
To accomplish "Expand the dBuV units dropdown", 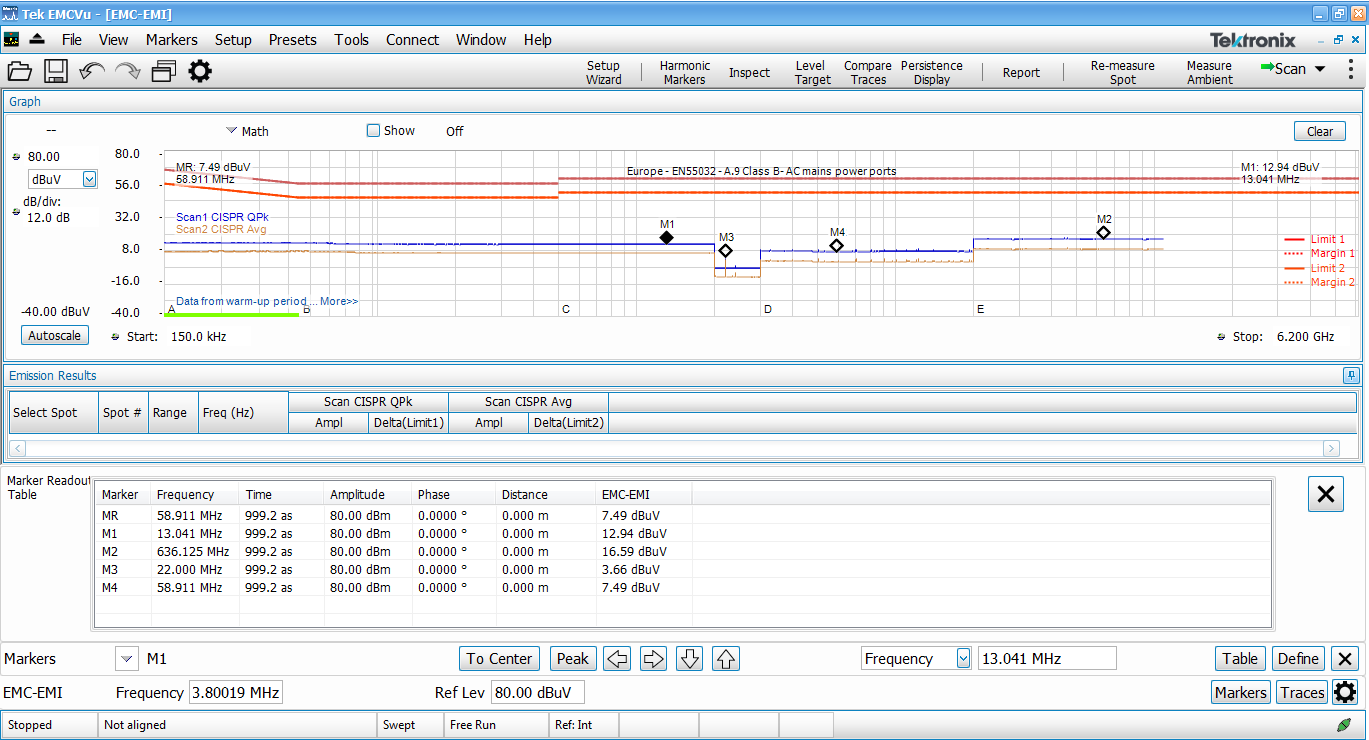I will pyautogui.click(x=89, y=179).
